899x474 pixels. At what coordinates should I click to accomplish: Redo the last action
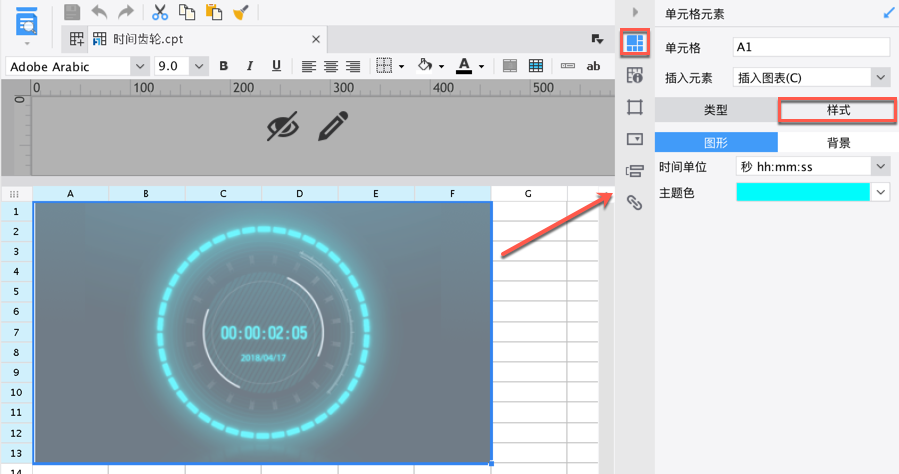tap(125, 12)
